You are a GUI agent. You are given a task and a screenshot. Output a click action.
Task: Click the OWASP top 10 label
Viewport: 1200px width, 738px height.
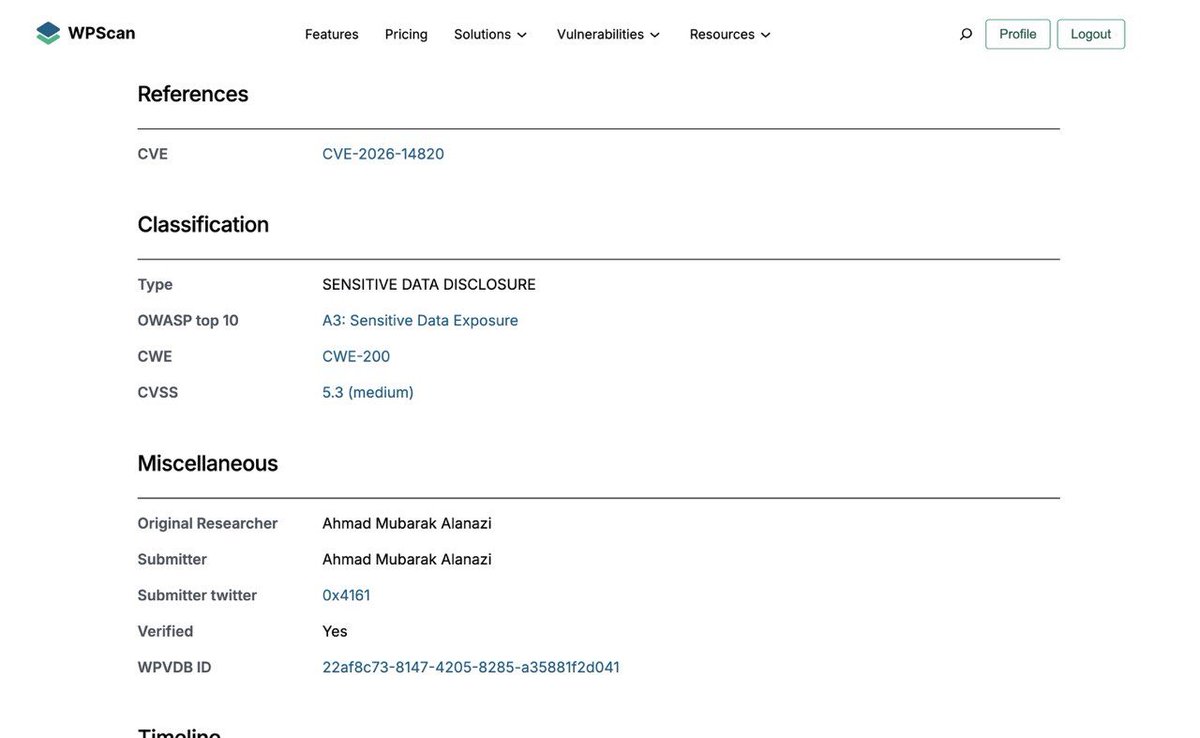[188, 321]
